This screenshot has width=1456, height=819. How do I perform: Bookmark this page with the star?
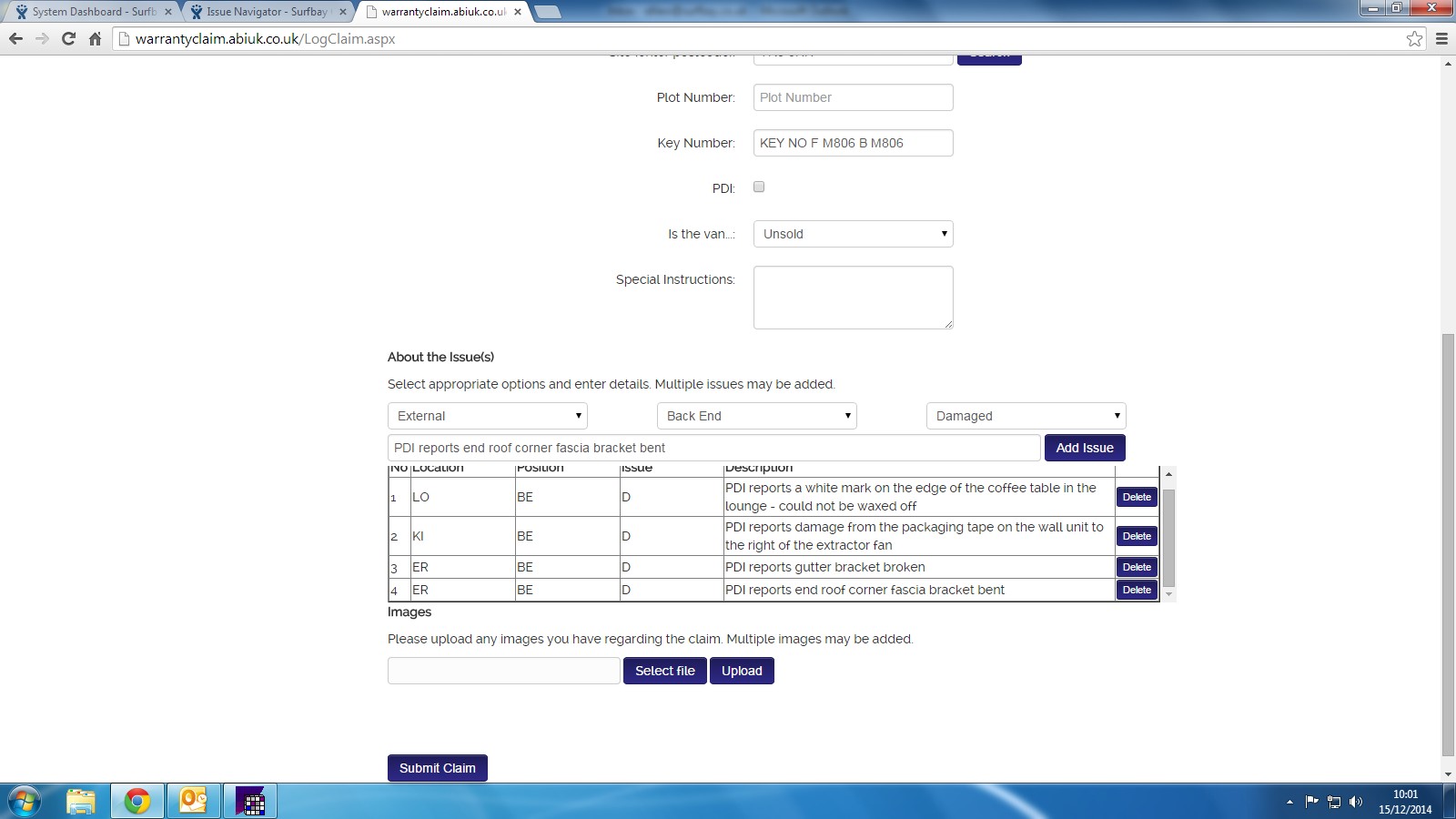click(x=1414, y=39)
